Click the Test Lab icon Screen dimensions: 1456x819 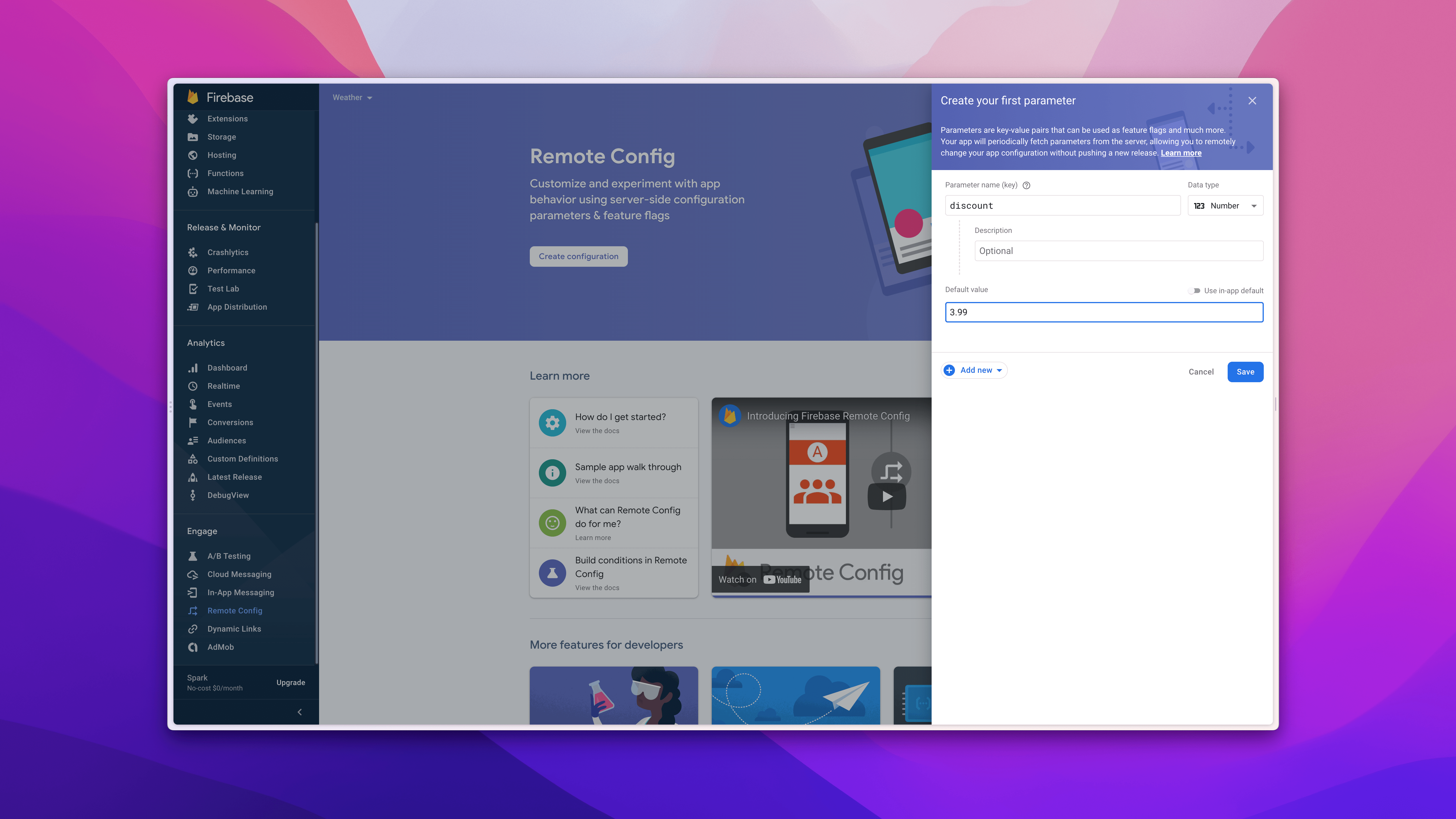[x=193, y=289]
